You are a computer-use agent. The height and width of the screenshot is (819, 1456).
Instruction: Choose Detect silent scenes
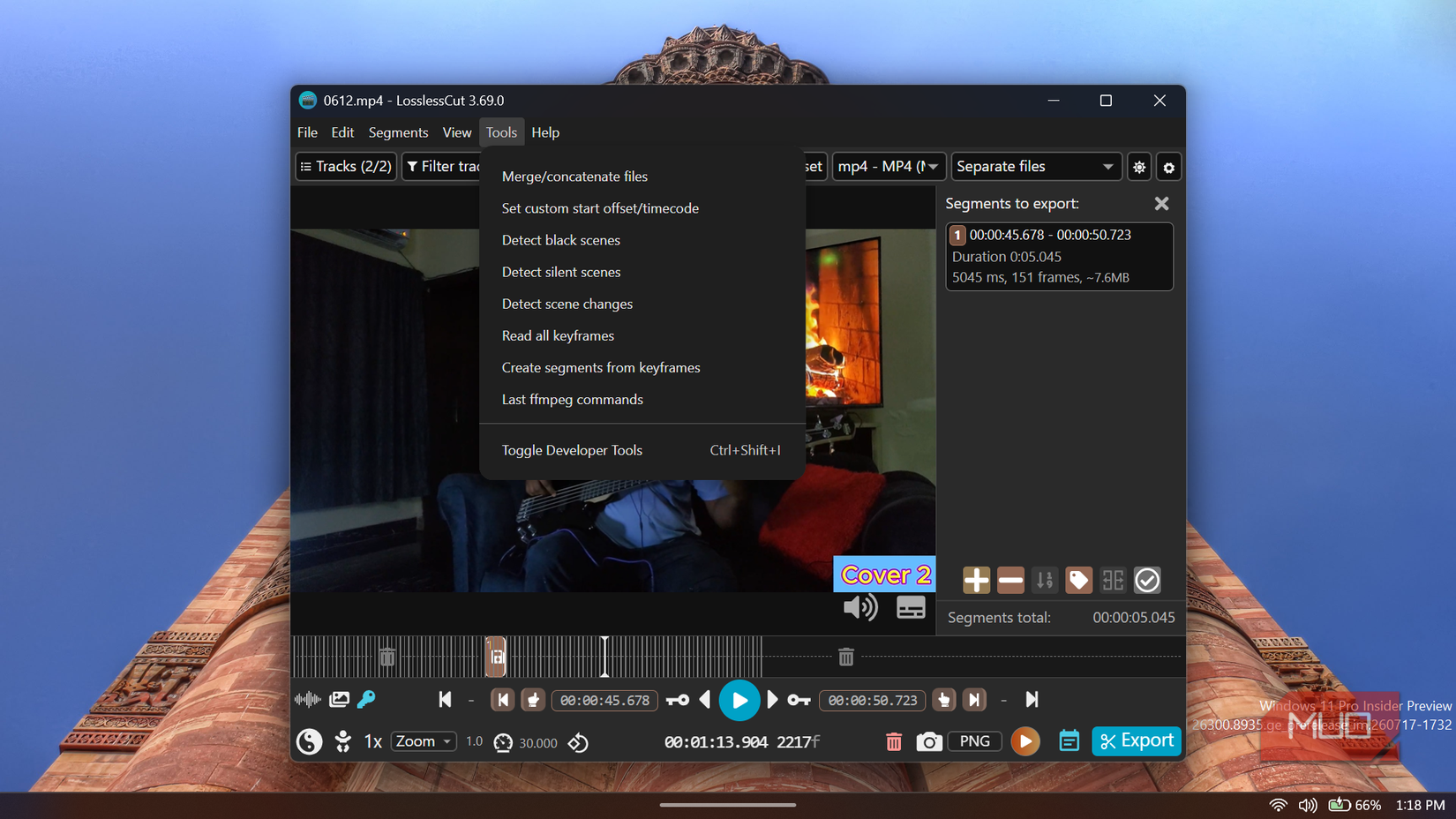(642, 272)
